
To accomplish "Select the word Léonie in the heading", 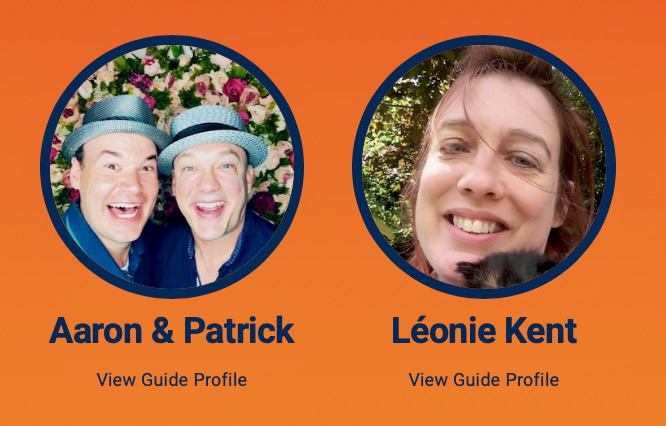I will [x=444, y=330].
